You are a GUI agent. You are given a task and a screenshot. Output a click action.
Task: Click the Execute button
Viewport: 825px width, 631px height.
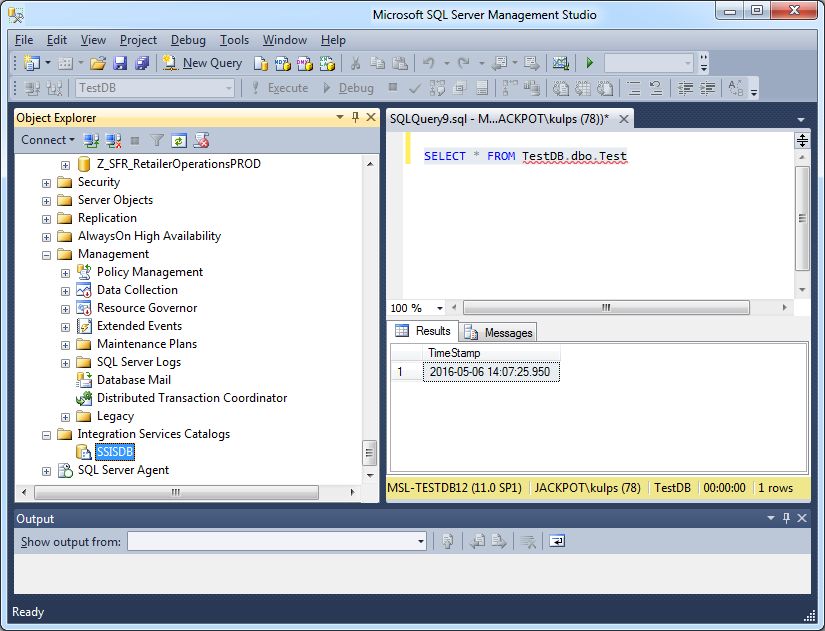pyautogui.click(x=280, y=88)
